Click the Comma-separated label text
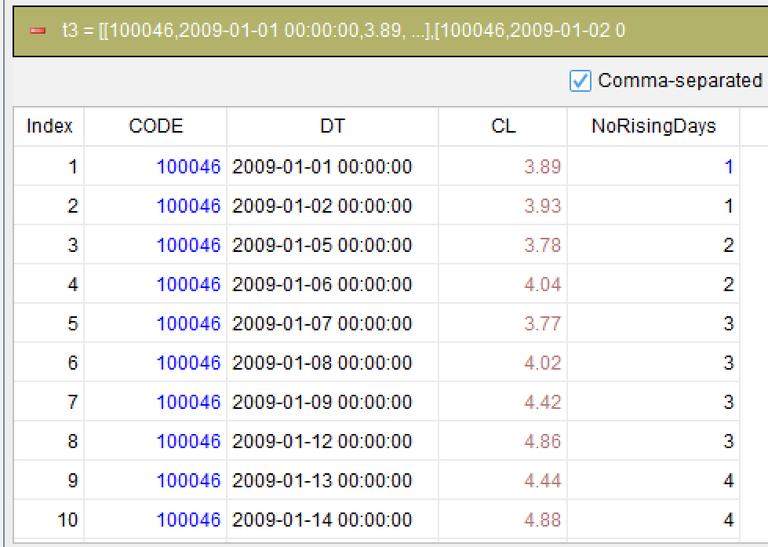Screen dimensions: 768x547 pos(680,80)
